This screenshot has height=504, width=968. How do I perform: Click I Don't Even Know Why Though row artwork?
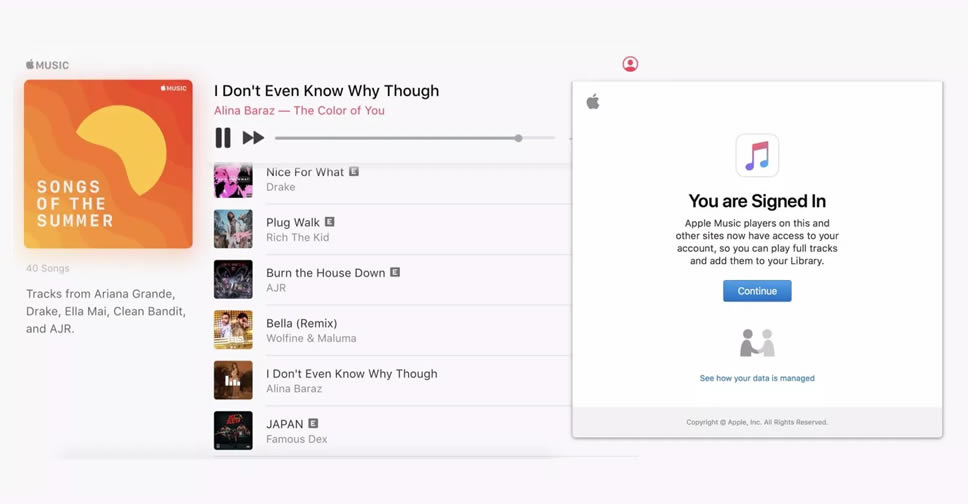coord(233,380)
